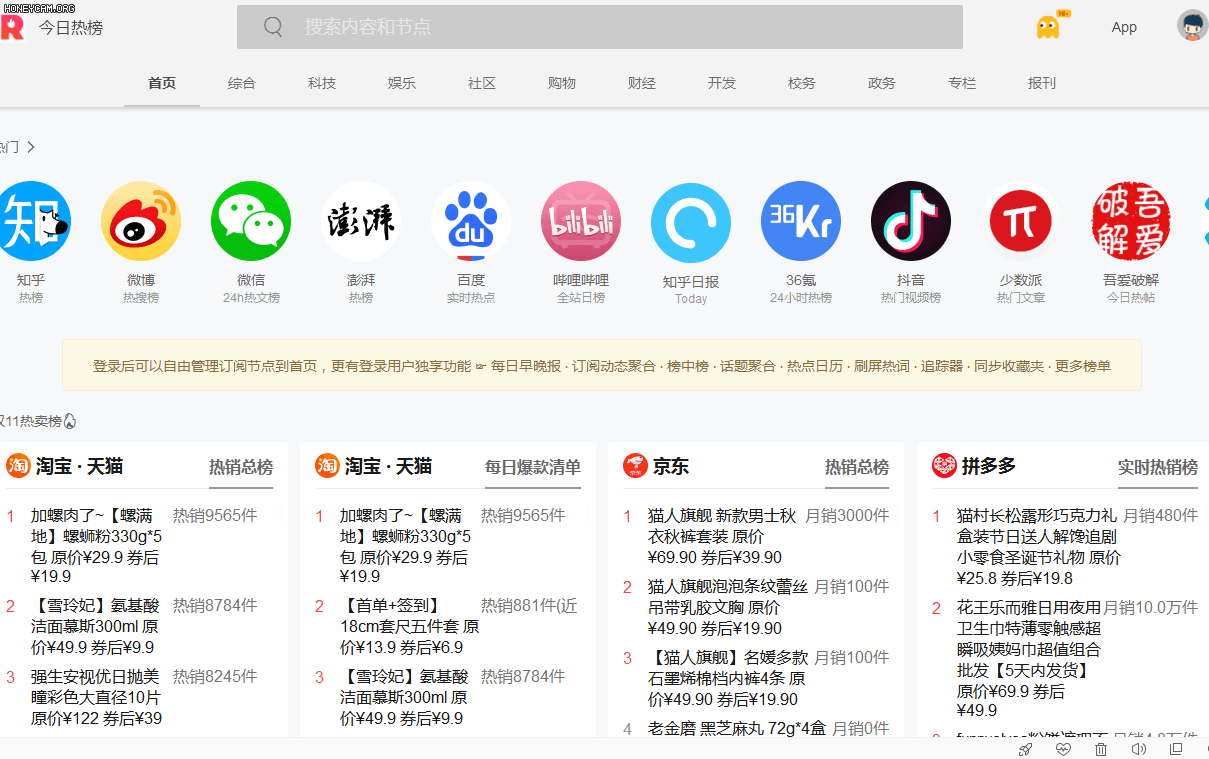Click the red R site logo

[11, 27]
